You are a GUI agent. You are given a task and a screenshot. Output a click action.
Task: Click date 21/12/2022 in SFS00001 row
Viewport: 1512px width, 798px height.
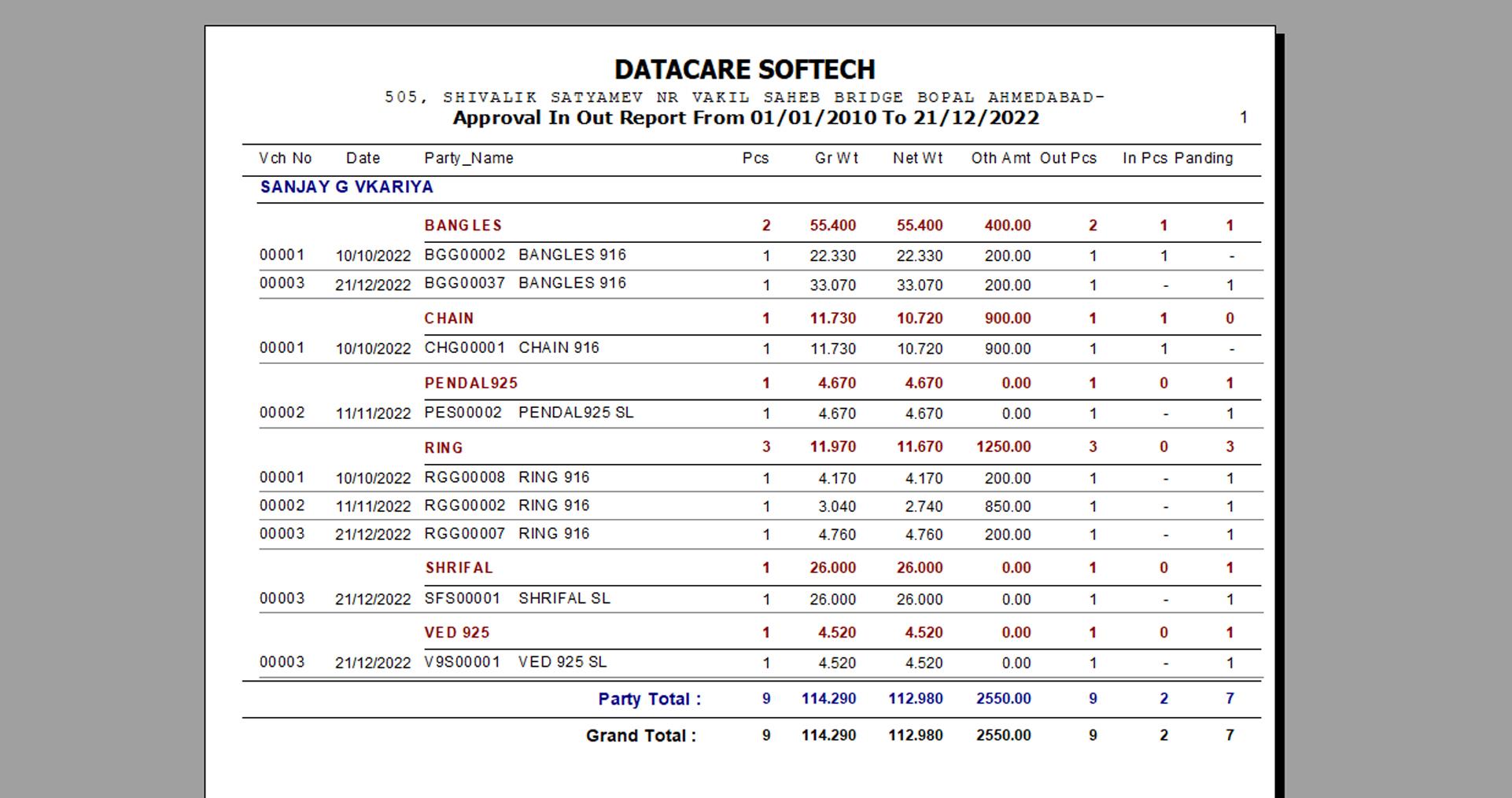pos(374,600)
